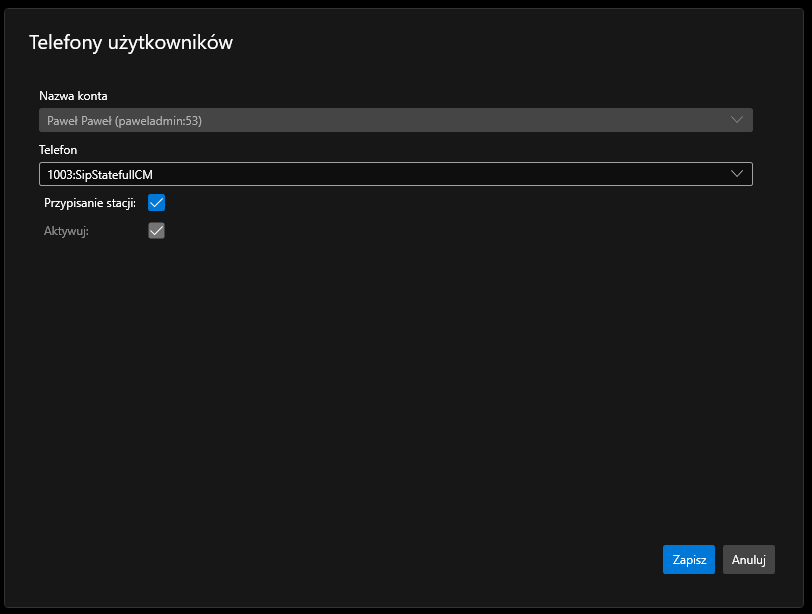Click the Telefony użytkowników dialog title
The image size is (812, 614).
pos(131,42)
